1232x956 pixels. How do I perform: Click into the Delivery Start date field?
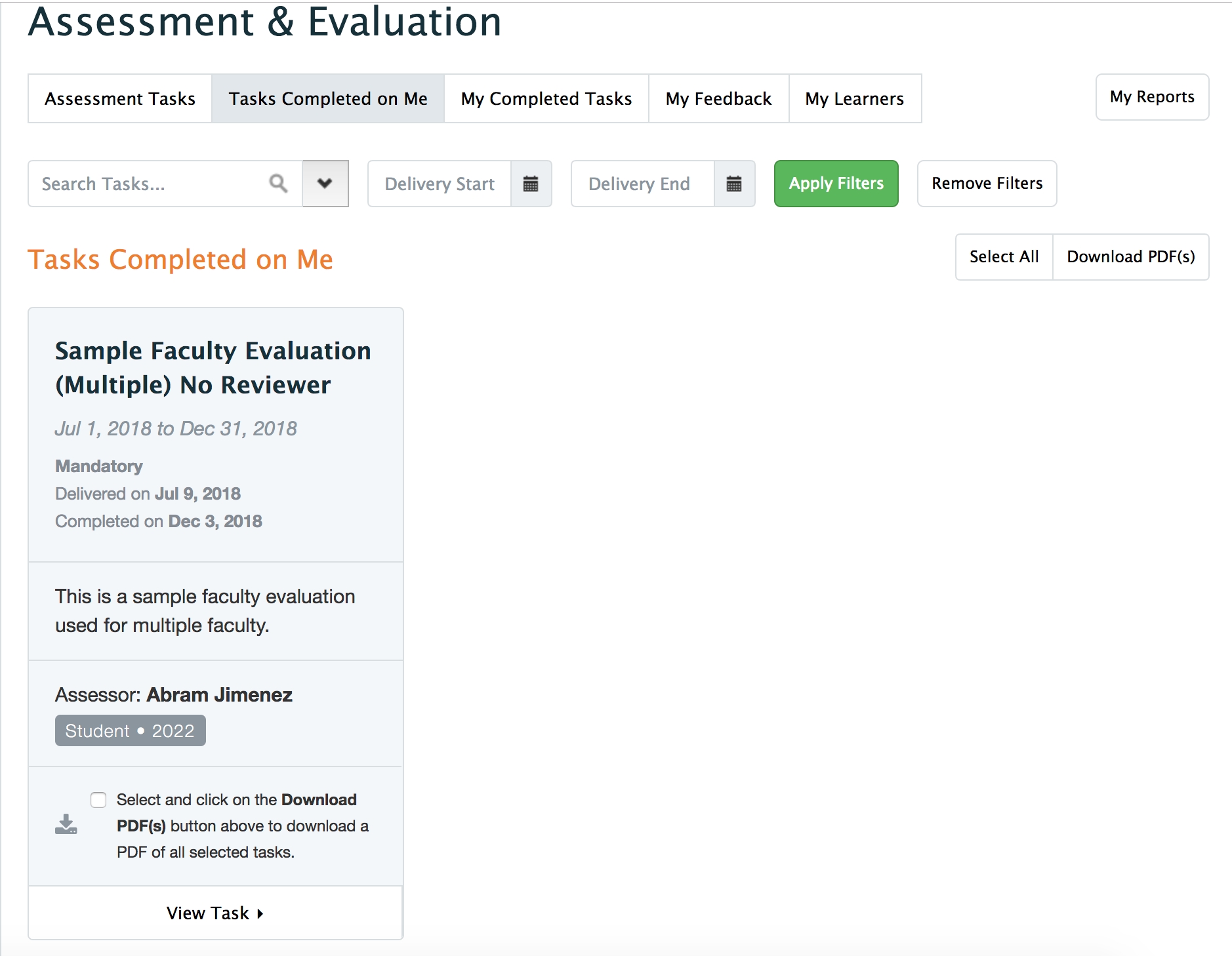click(440, 184)
